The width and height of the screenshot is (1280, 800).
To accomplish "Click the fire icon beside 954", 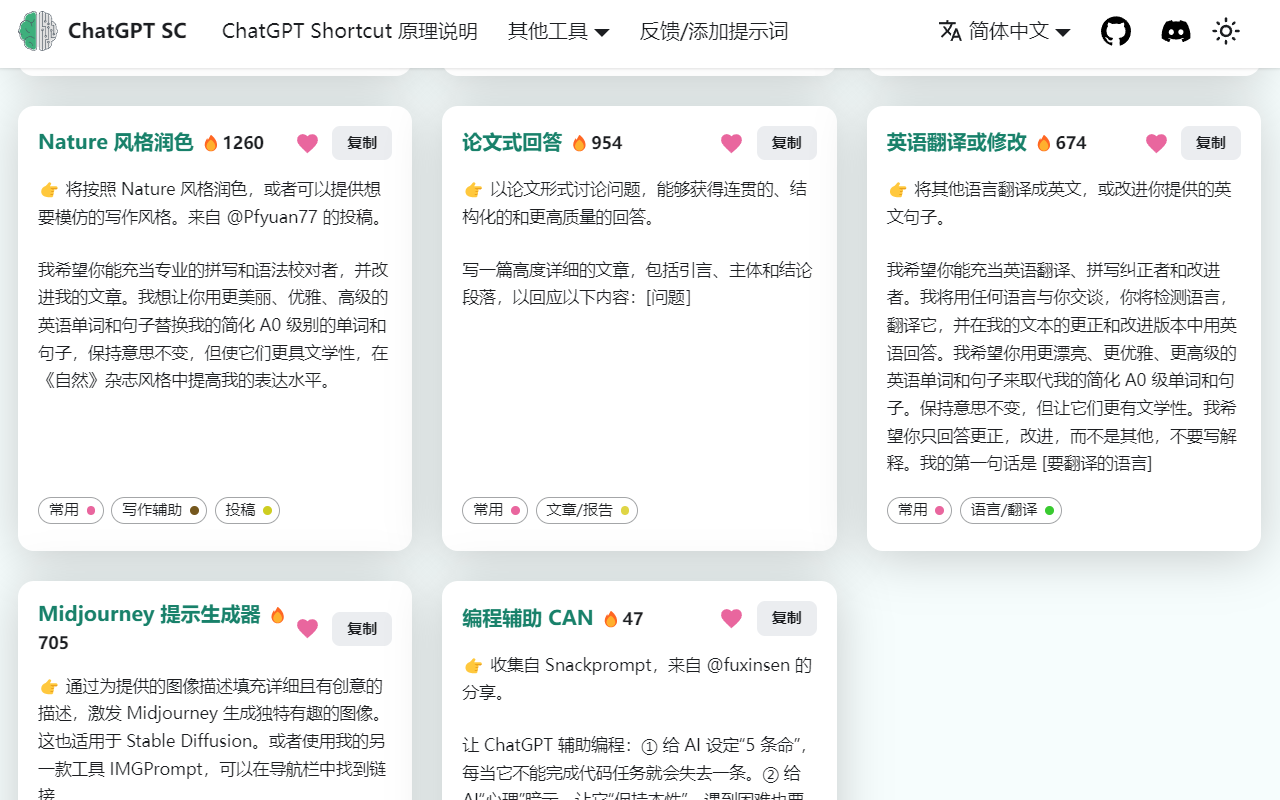I will coord(579,143).
